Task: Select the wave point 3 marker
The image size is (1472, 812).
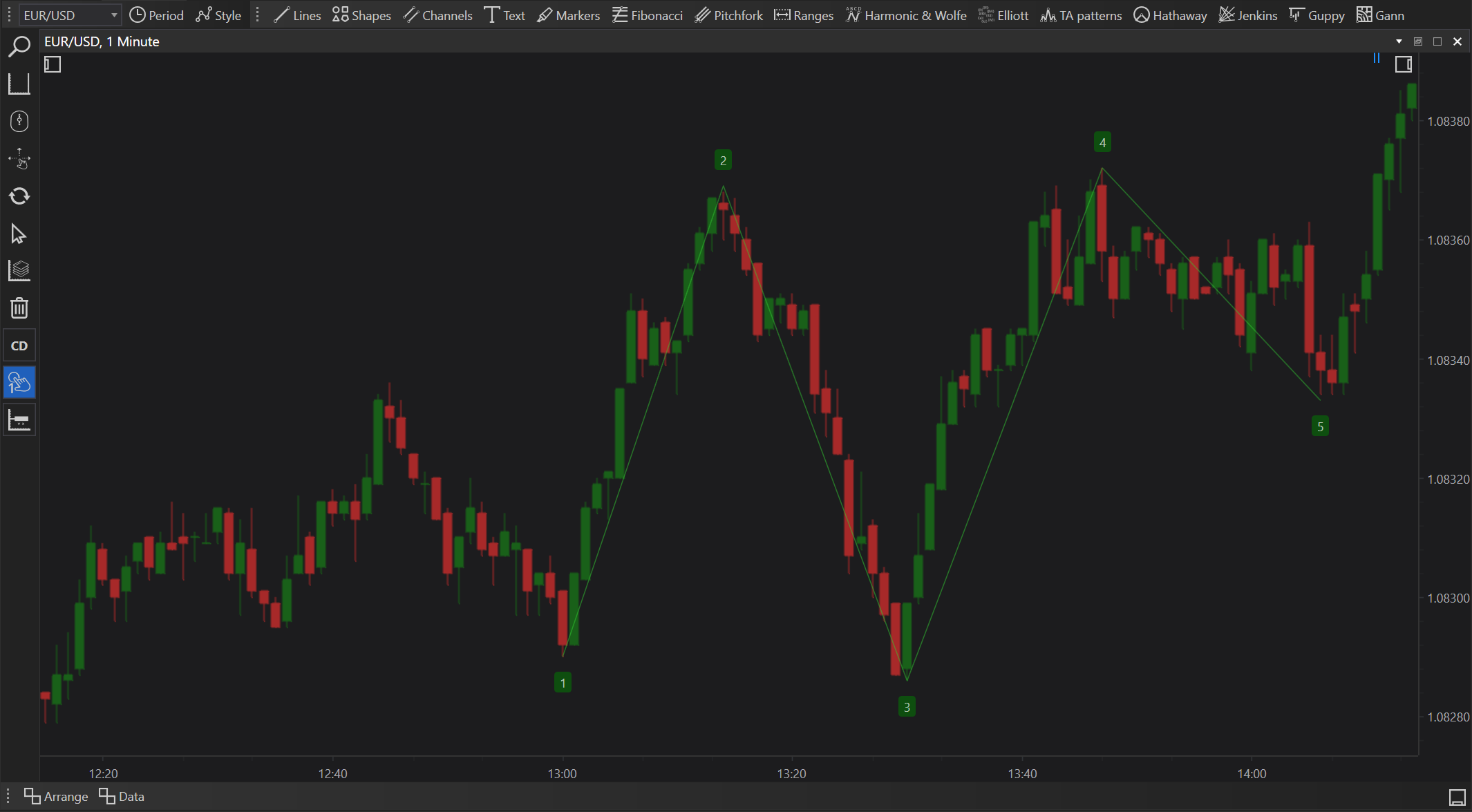Action: pyautogui.click(x=907, y=707)
